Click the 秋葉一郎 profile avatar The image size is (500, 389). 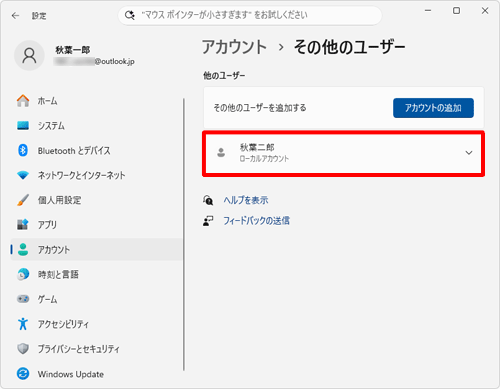[29, 56]
